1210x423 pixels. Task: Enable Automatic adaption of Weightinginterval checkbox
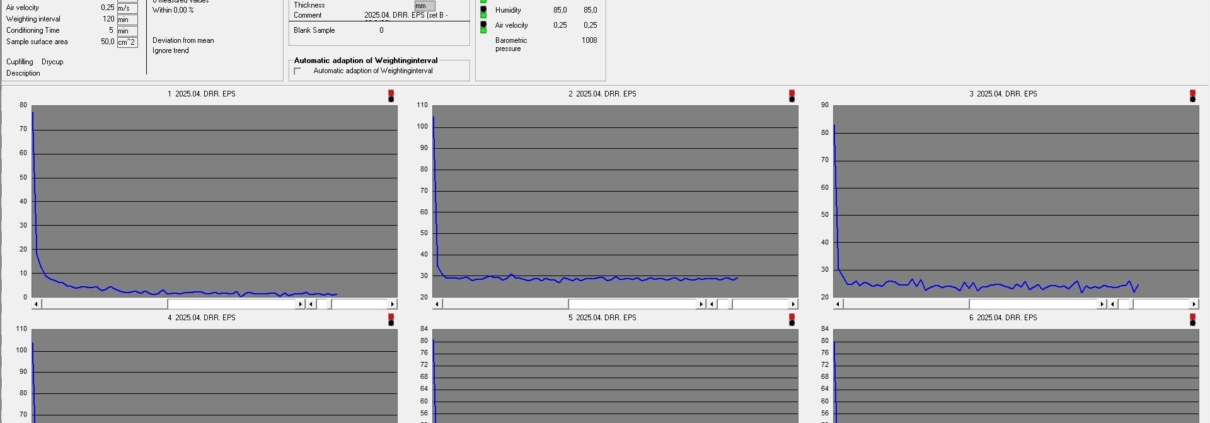coord(297,71)
